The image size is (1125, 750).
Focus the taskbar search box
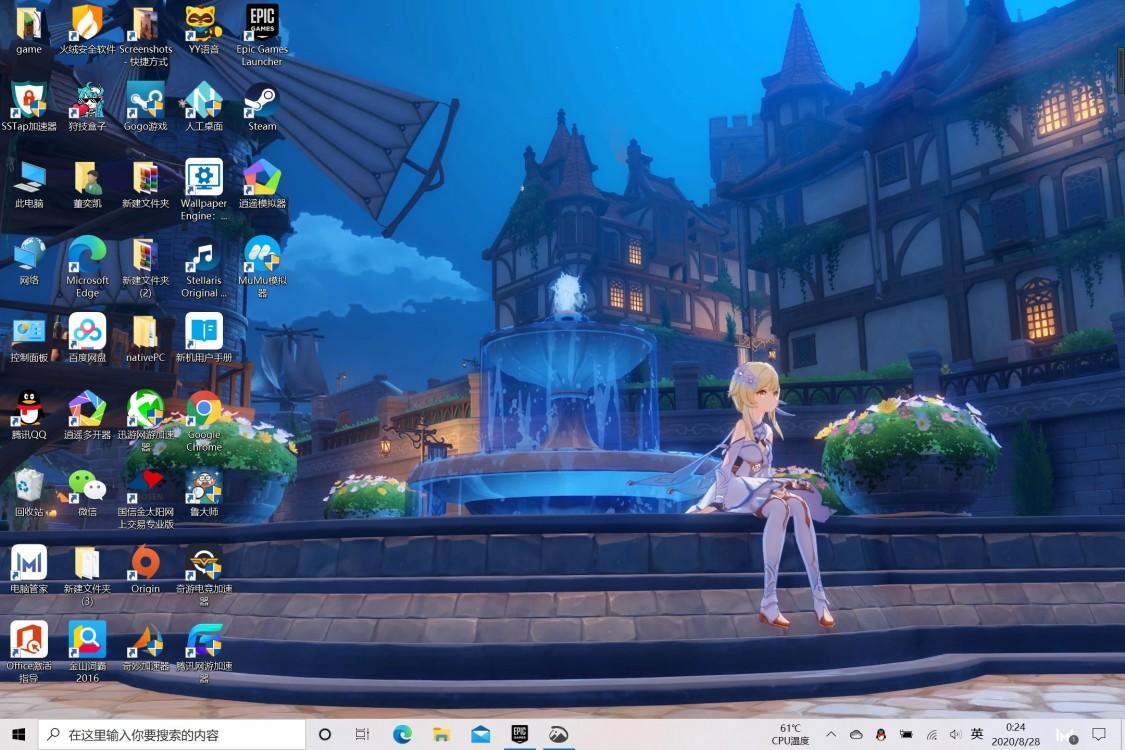click(171, 734)
